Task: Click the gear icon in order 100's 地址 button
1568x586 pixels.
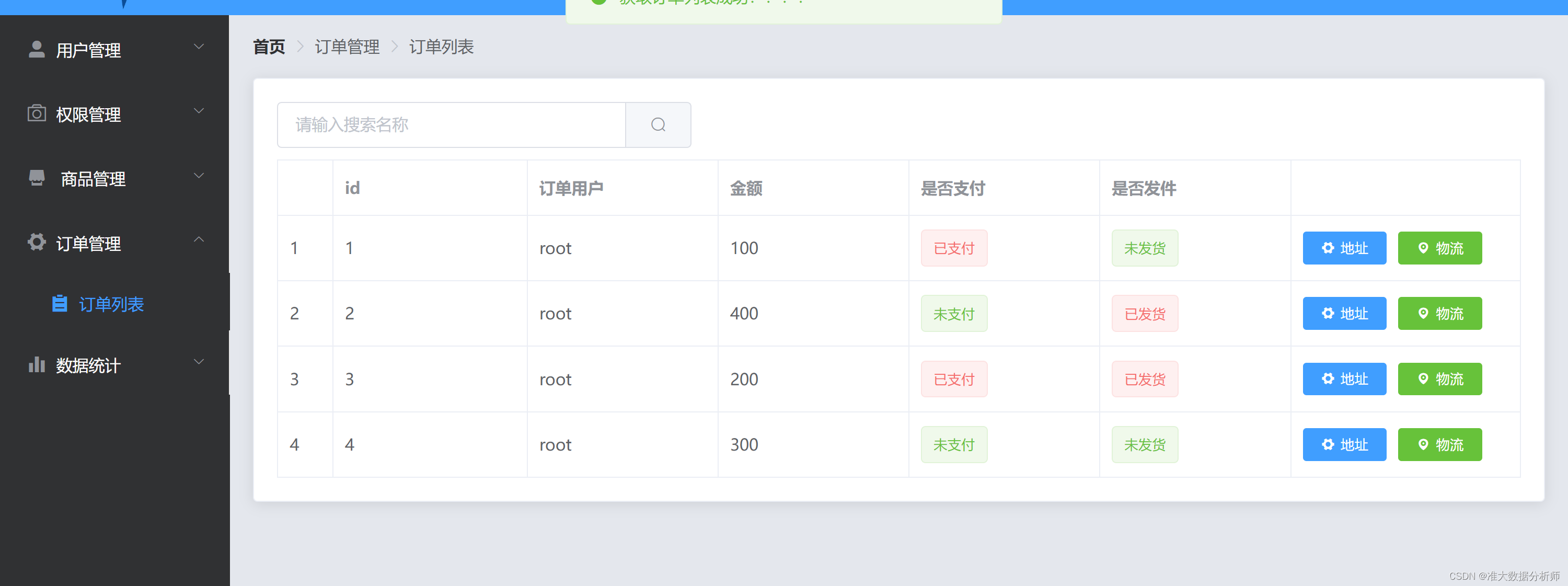Action: point(1328,248)
